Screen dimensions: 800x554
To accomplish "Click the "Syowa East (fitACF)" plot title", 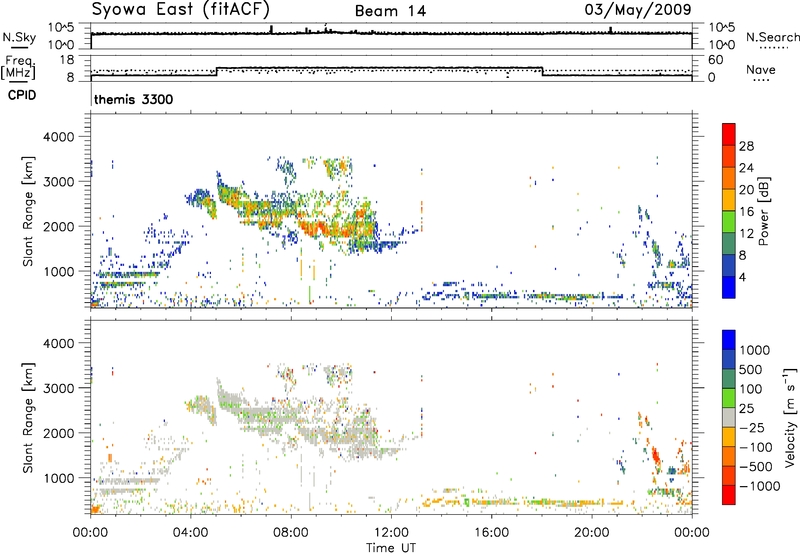I will pyautogui.click(x=181, y=10).
